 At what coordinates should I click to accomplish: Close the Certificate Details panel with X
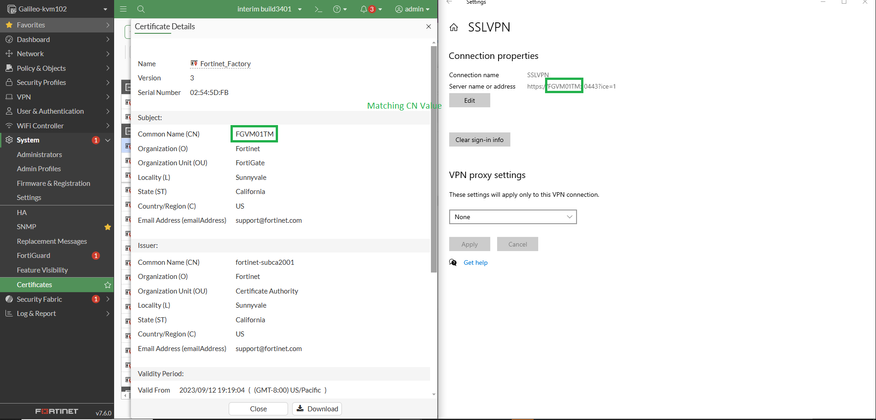point(429,26)
